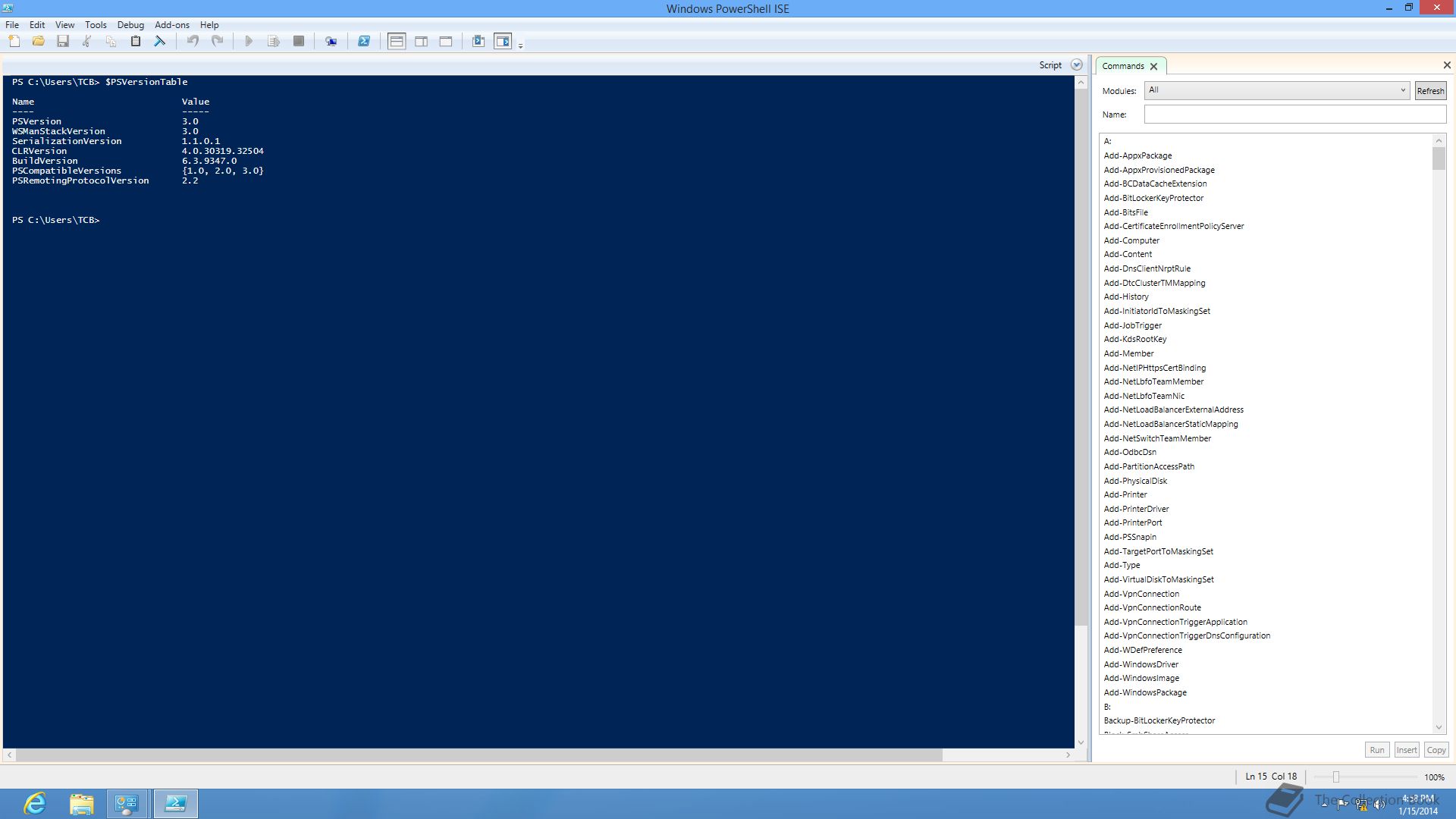Start PowerShell.exe with the blue console icon
Screen dimensions: 1456x819
(364, 42)
